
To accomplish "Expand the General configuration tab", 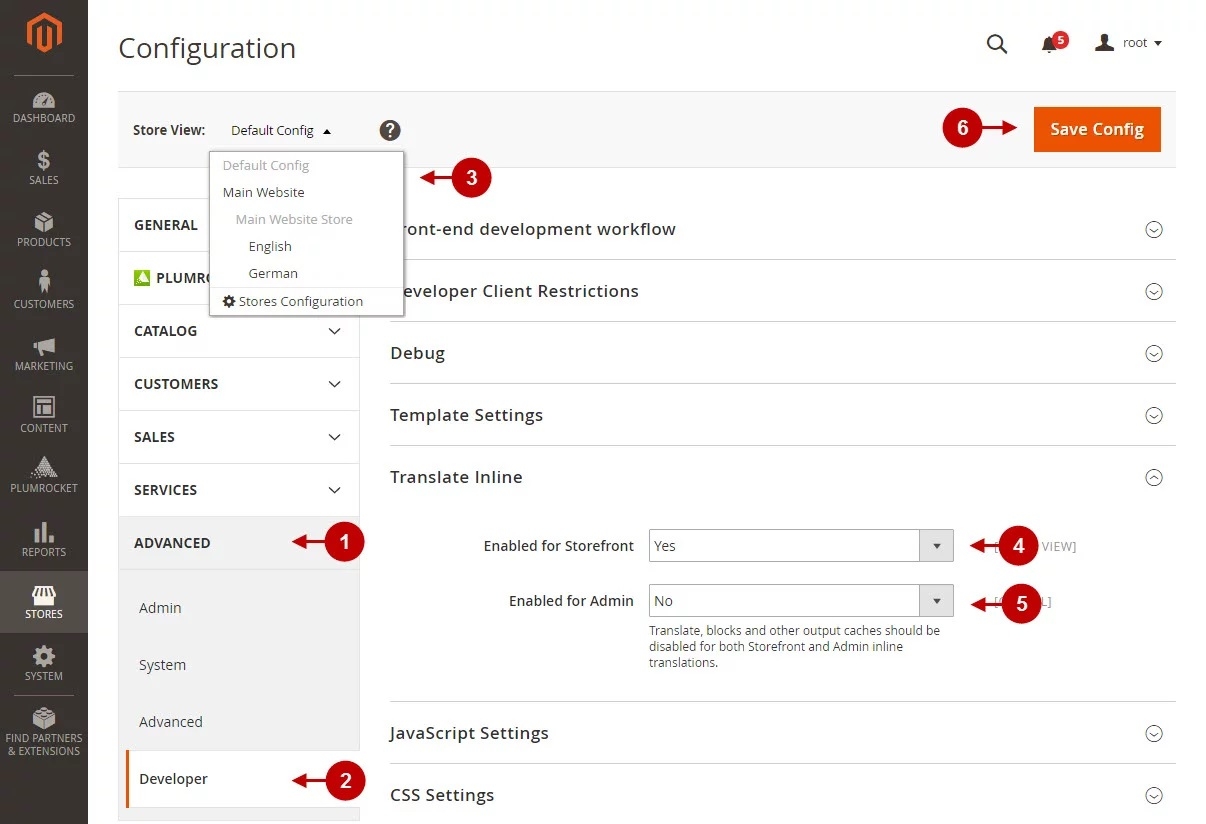I will pos(165,225).
